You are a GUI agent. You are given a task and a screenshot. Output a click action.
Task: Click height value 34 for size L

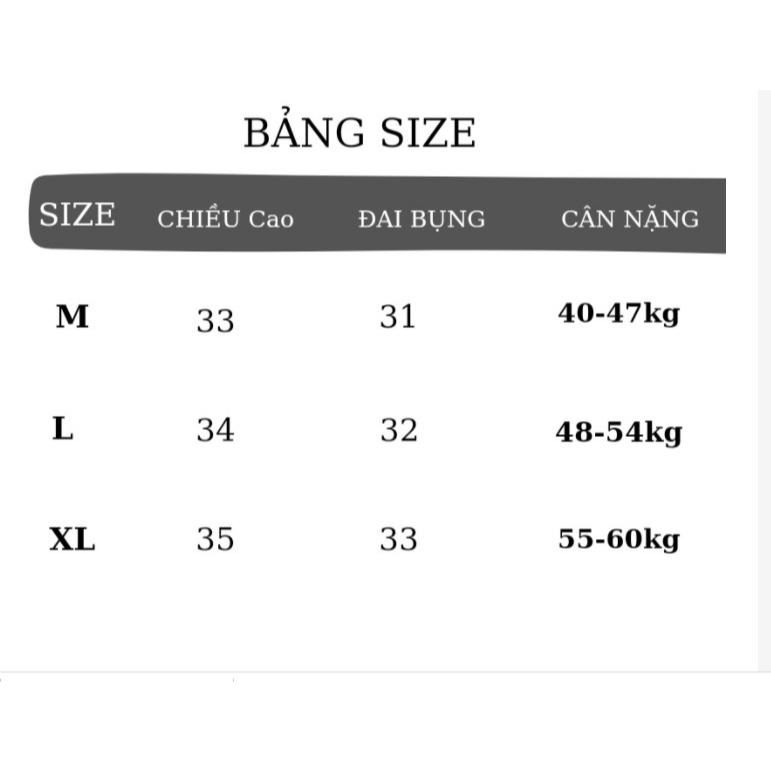click(x=215, y=430)
